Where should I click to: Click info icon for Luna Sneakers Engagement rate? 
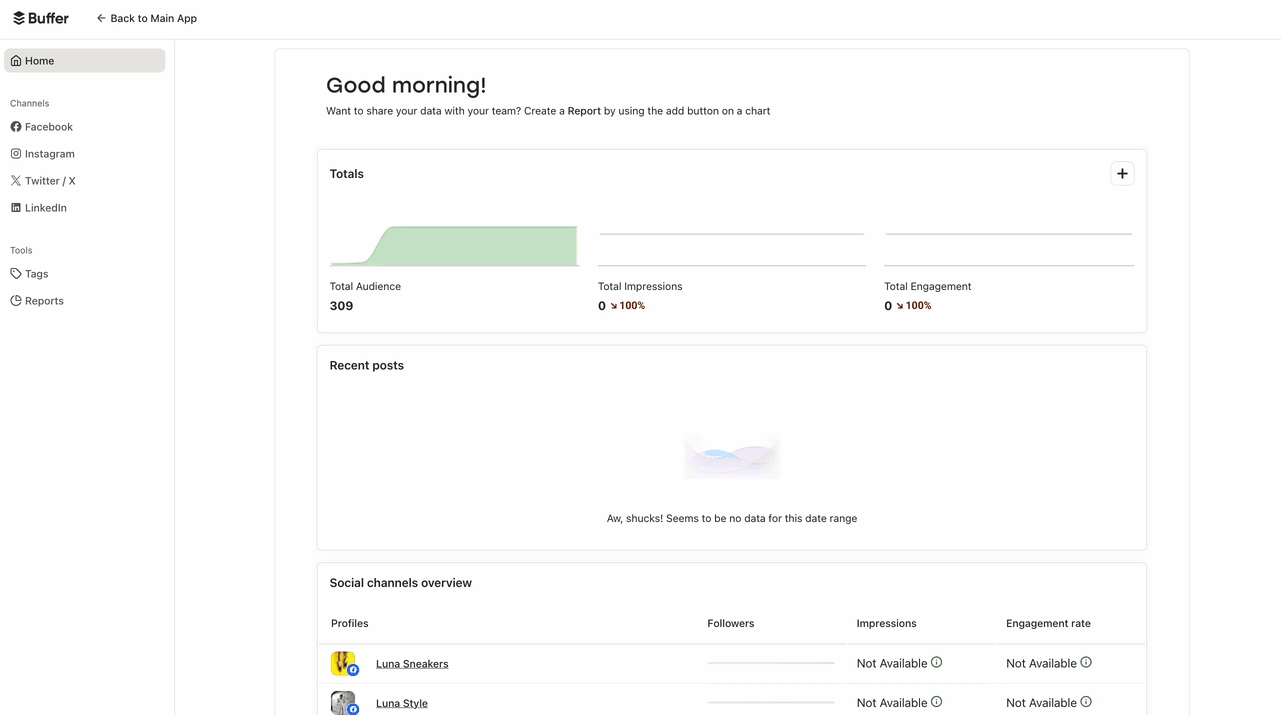(x=1086, y=662)
